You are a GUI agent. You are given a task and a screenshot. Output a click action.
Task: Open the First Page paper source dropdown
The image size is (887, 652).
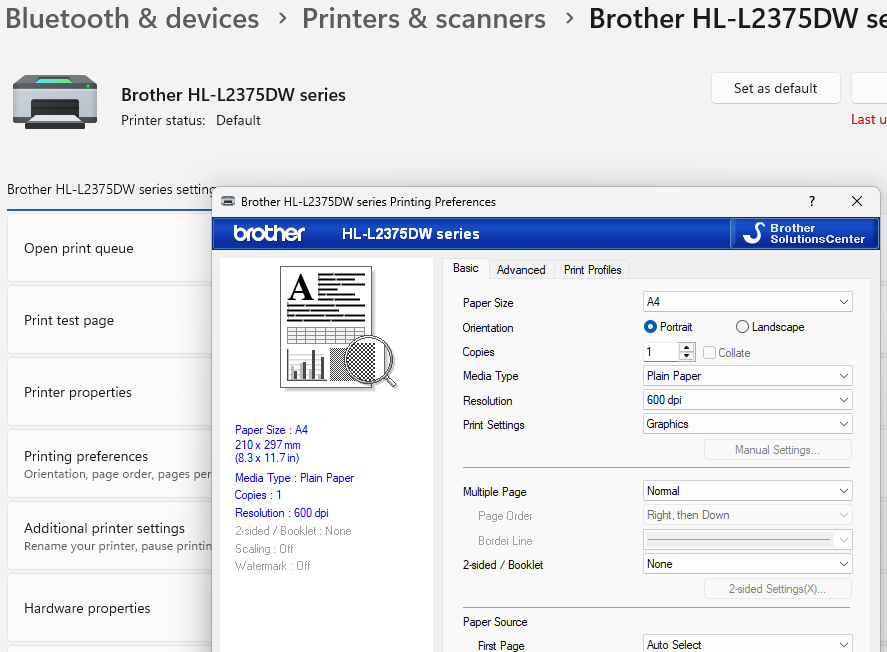[747, 644]
